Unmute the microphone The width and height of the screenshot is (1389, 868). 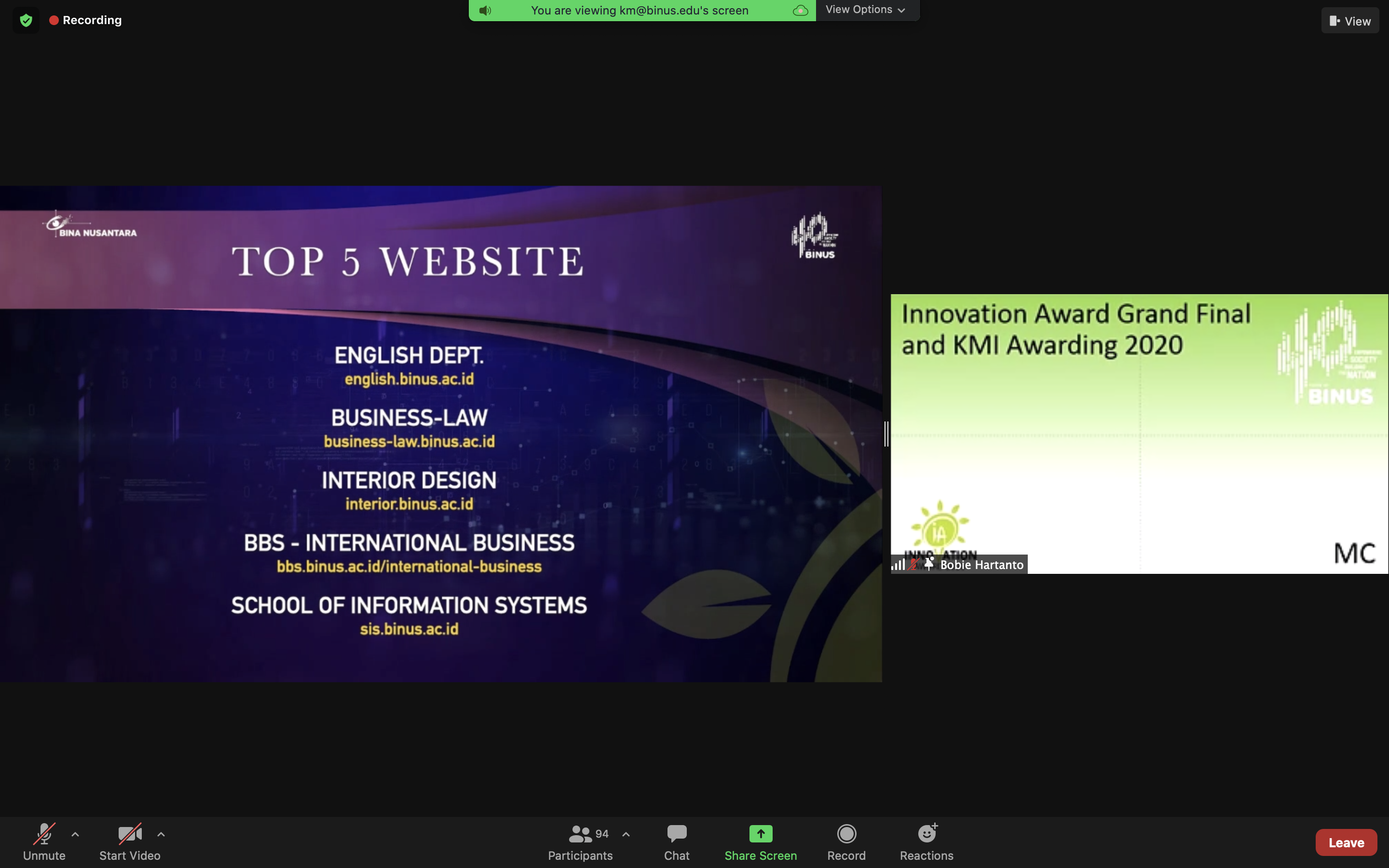[44, 841]
